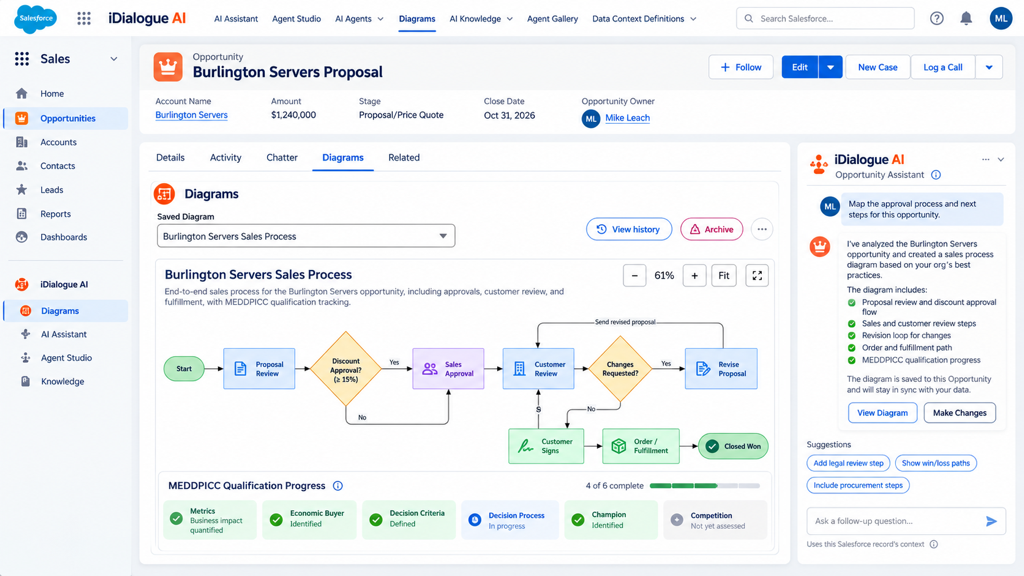Switch to the Activity tab
Viewport: 1024px width, 576px height.
225,157
